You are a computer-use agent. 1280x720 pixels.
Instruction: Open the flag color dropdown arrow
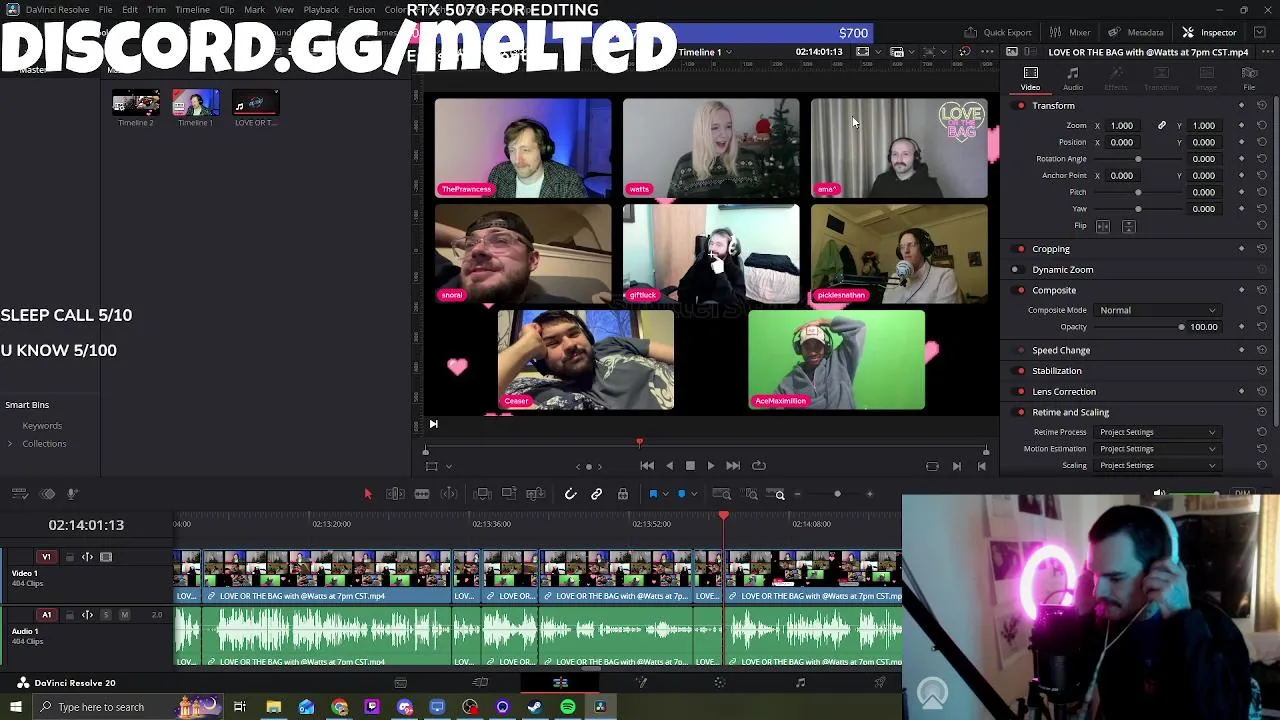point(666,495)
